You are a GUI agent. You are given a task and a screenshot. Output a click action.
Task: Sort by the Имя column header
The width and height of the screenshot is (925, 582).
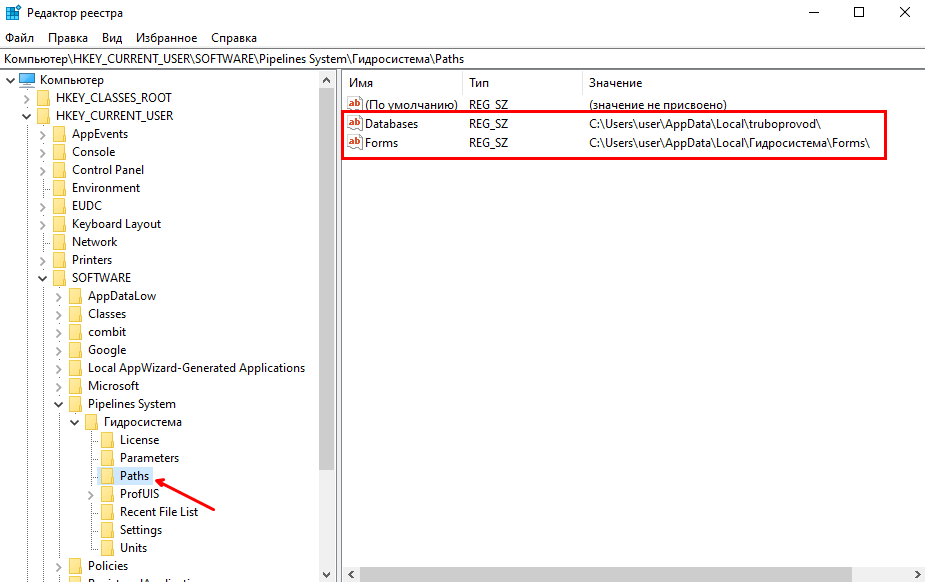click(400, 83)
